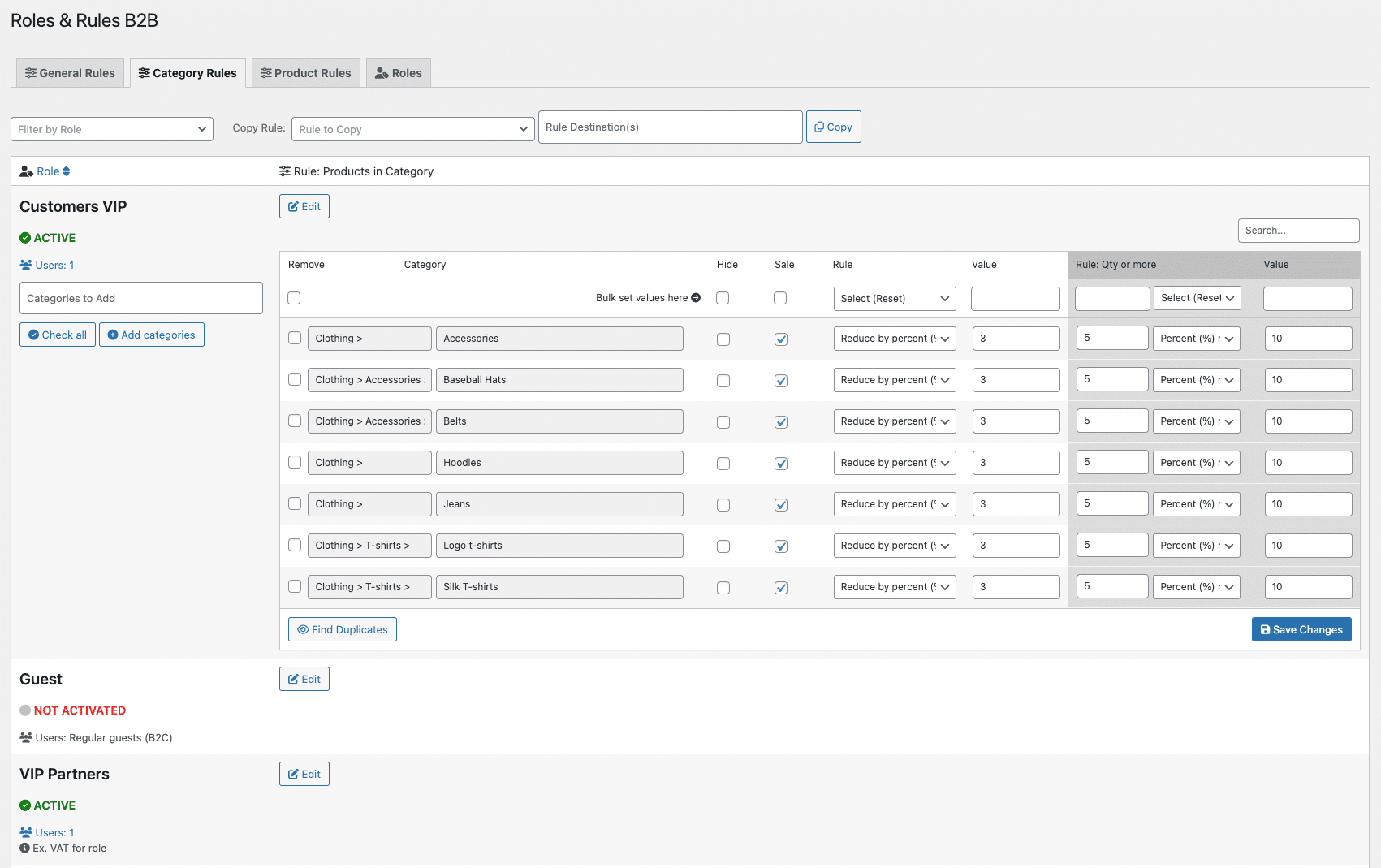Open the bulk Qty rule Select (Reset) dropdown

[1198, 298]
